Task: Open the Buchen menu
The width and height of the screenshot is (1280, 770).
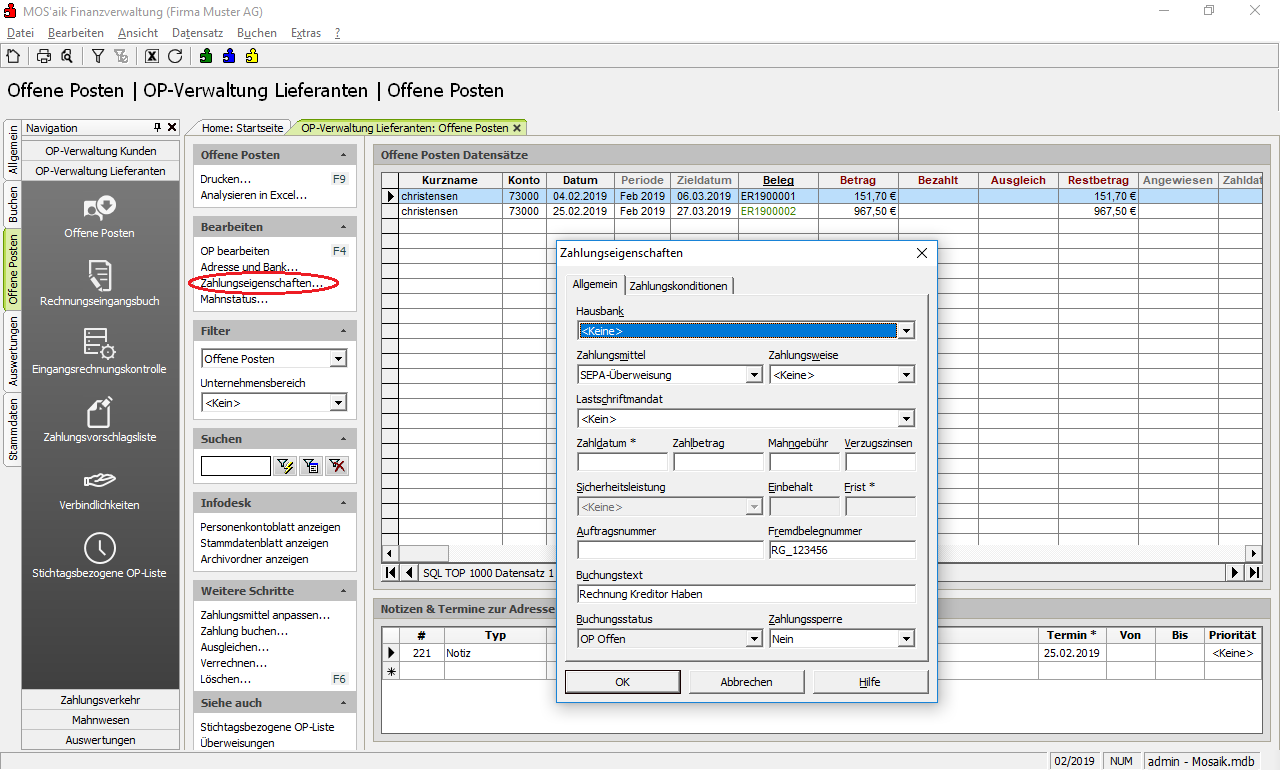Action: pyautogui.click(x=256, y=33)
